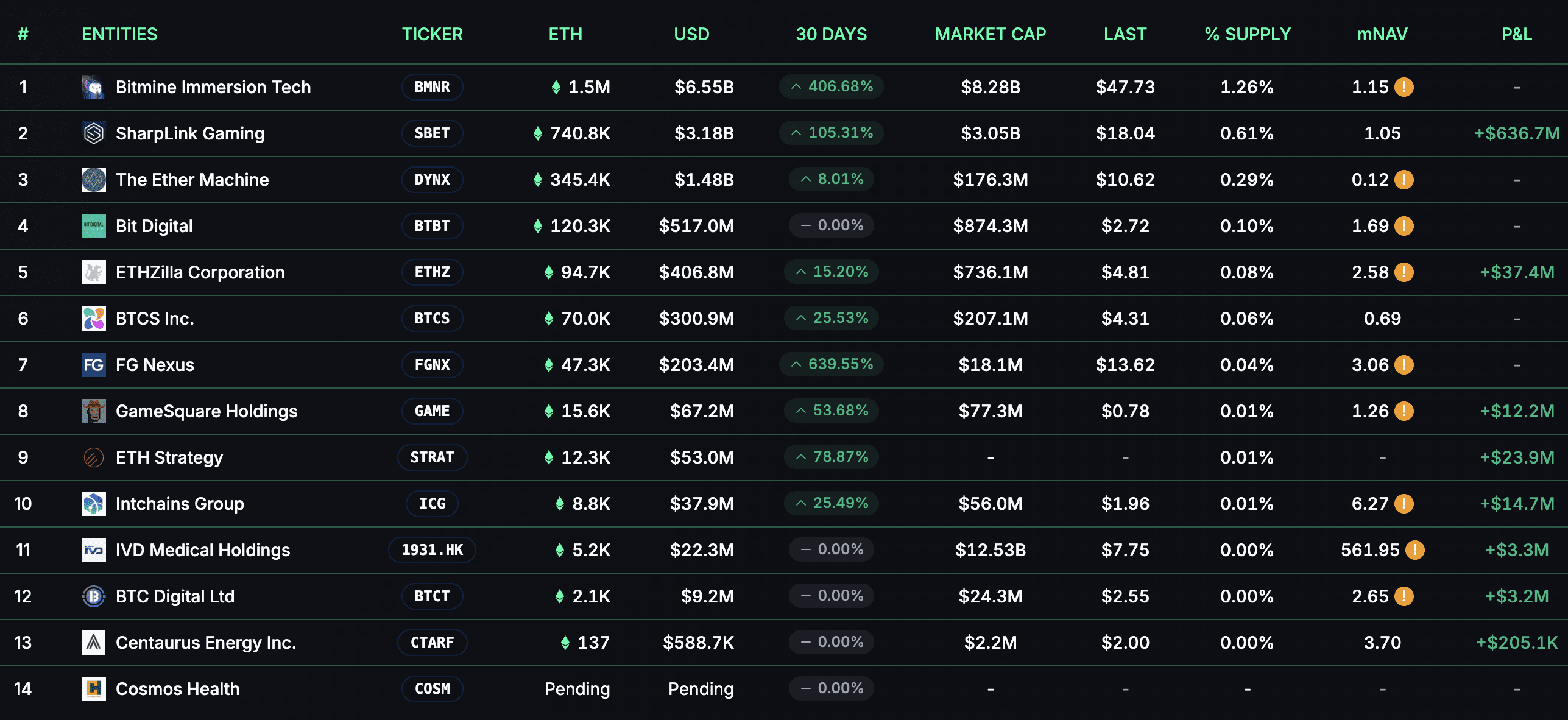Click the BTCS ticker badge
The height and width of the screenshot is (720, 1568).
coord(433,319)
